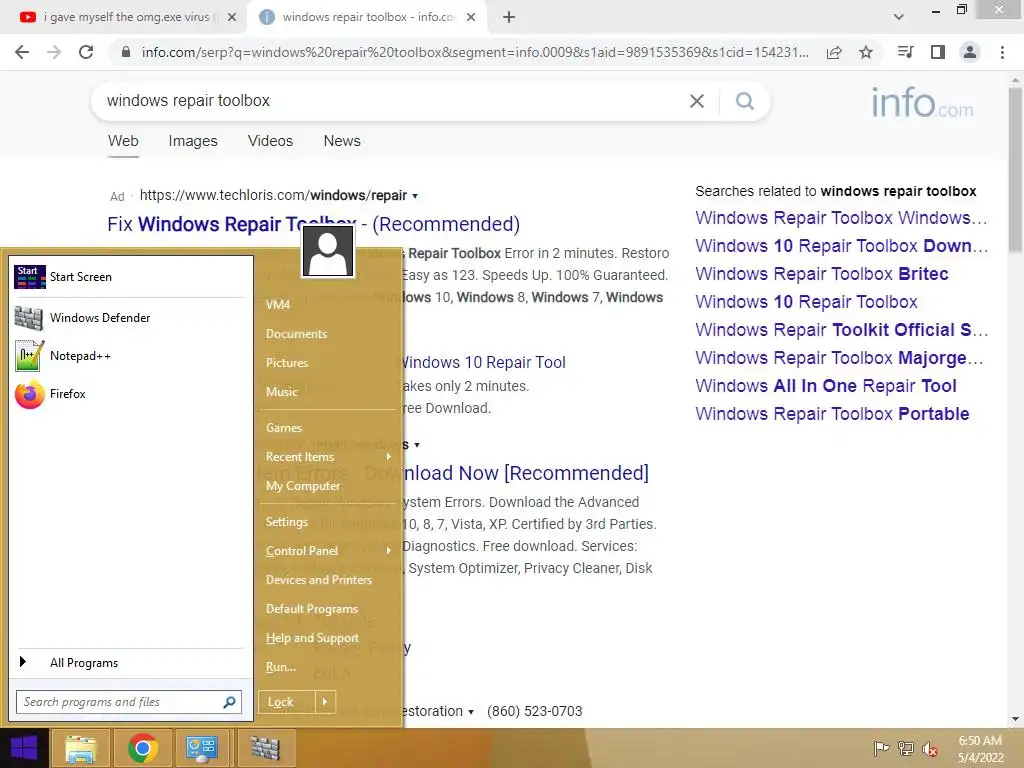
Task: Select the News search tab
Action: click(x=342, y=141)
